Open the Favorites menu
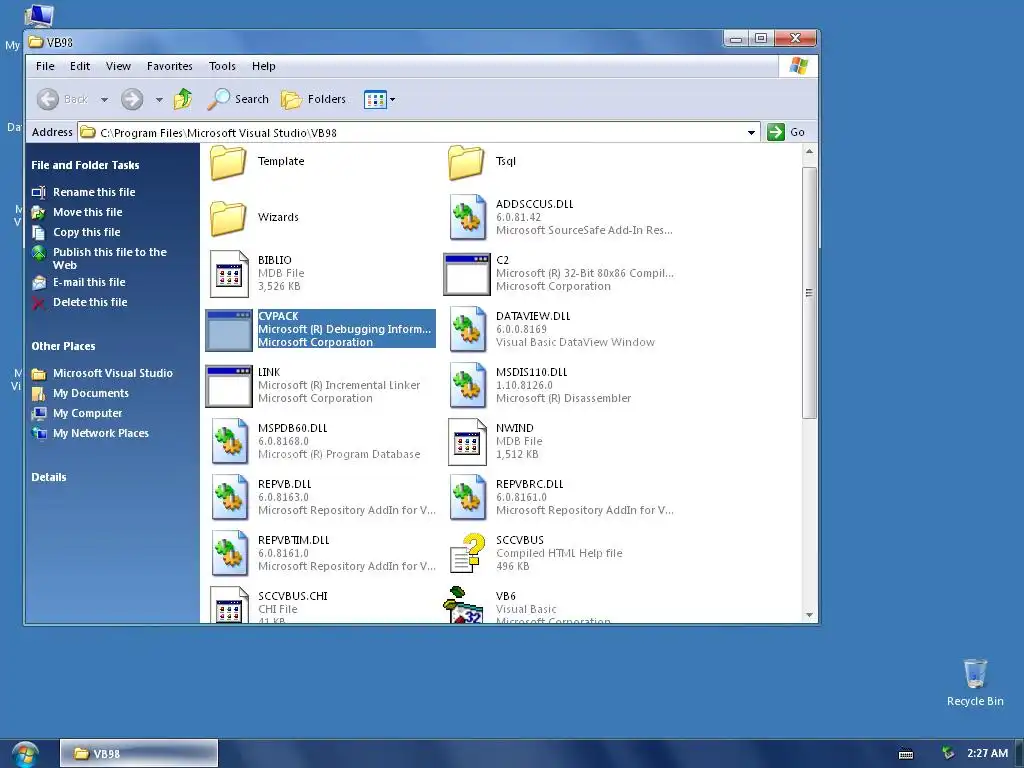 (170, 66)
